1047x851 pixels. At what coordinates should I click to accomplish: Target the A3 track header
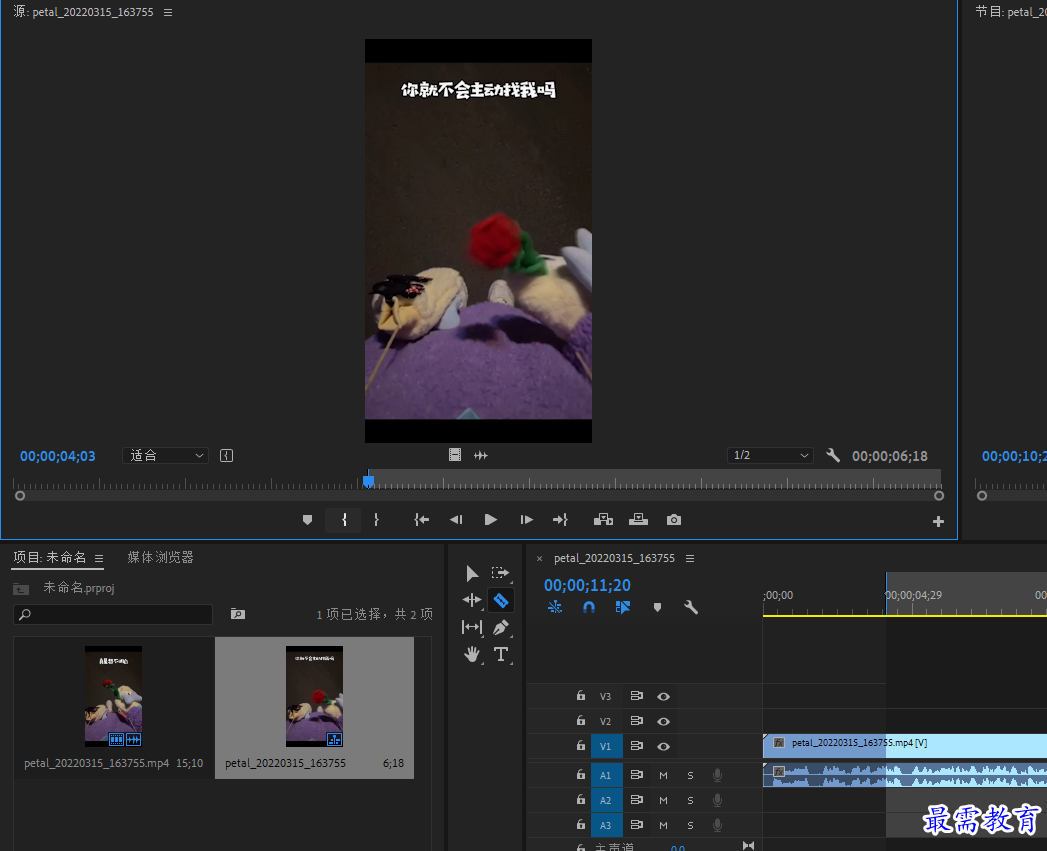click(606, 825)
